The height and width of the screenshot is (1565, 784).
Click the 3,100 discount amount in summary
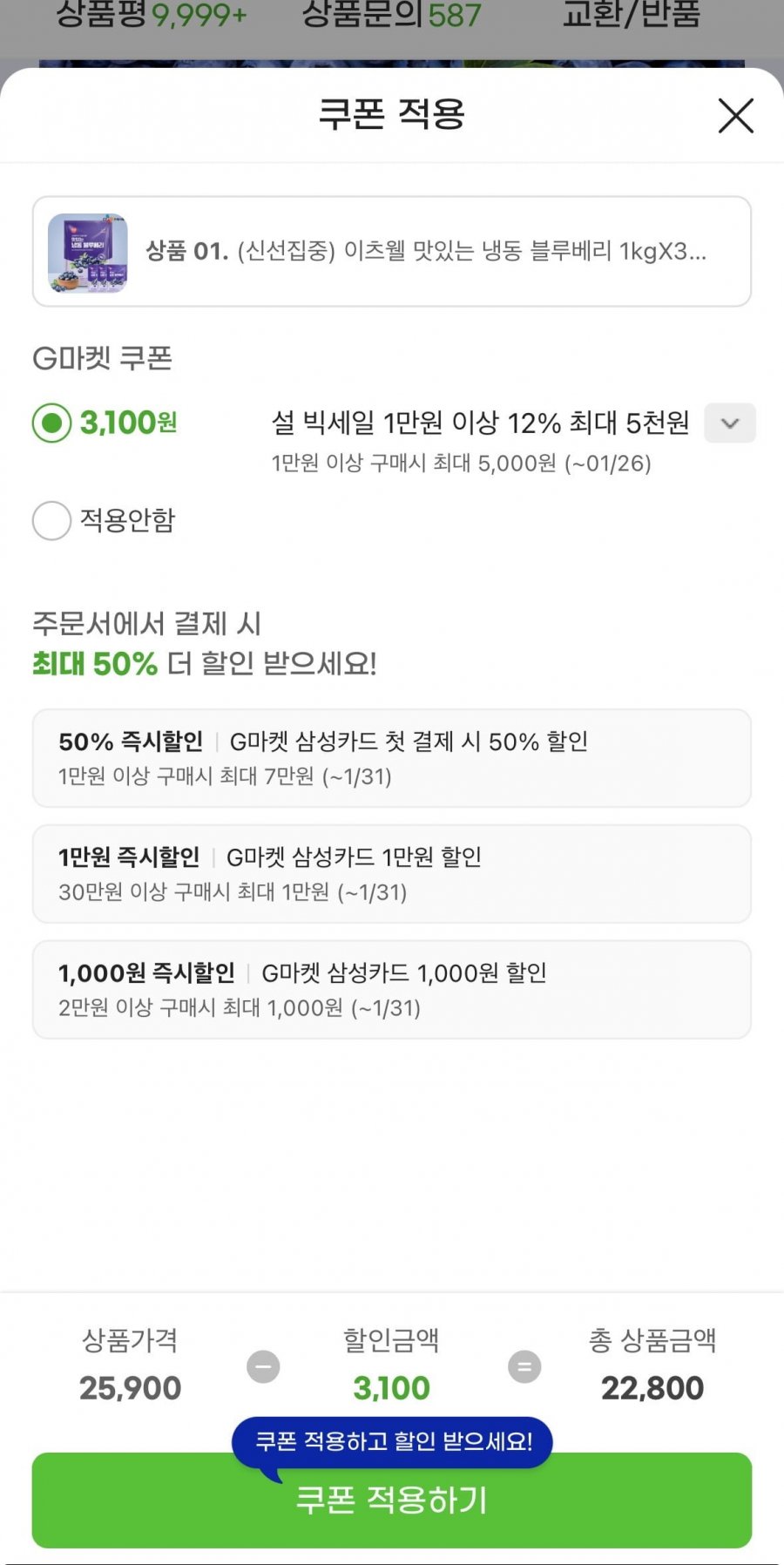tap(391, 1388)
